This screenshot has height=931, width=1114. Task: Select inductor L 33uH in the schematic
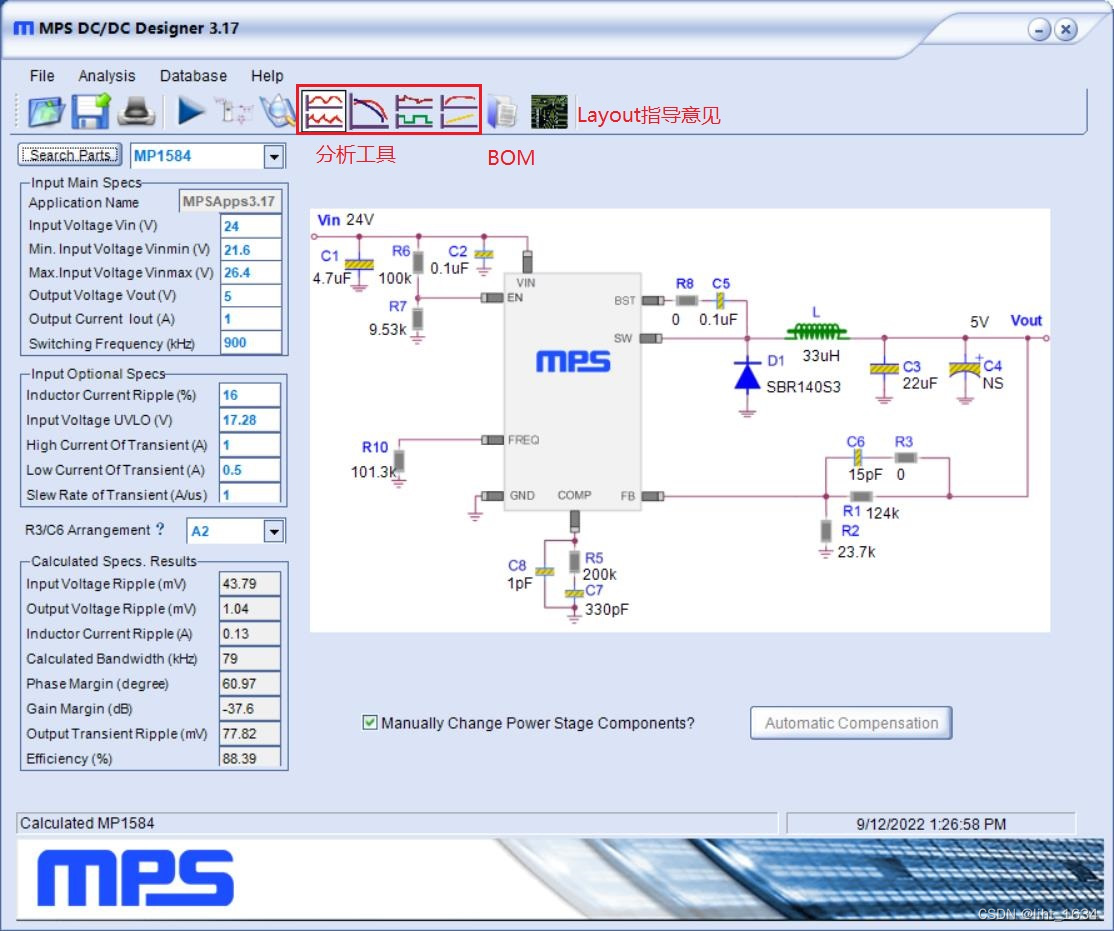[x=817, y=331]
